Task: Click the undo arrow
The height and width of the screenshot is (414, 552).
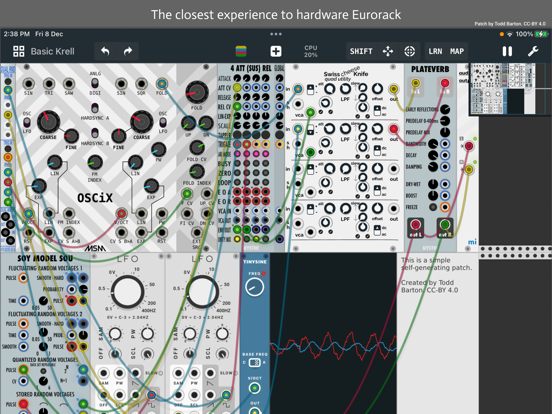Action: (x=105, y=51)
